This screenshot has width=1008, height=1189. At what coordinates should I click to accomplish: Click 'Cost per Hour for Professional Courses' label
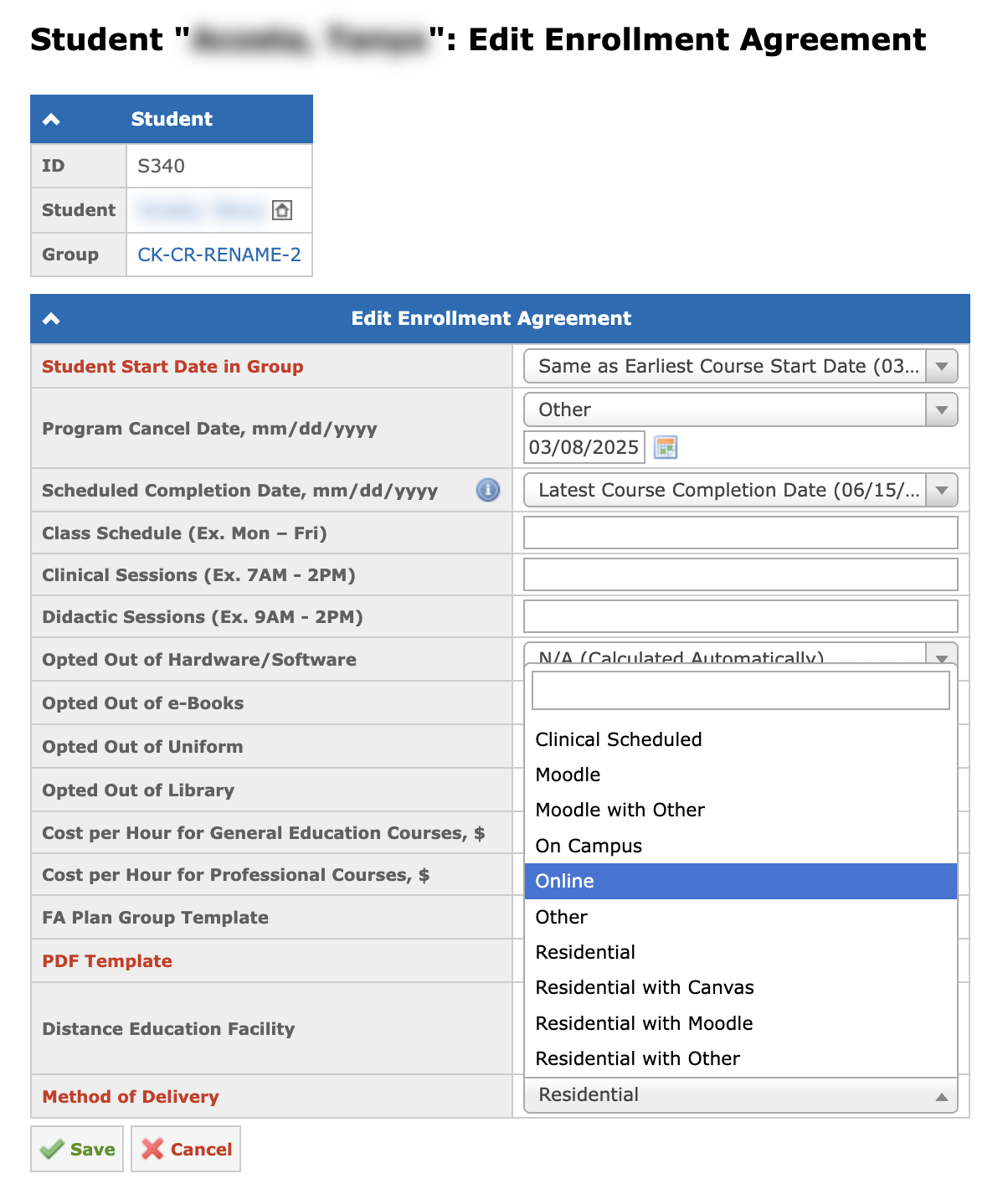[x=236, y=874]
